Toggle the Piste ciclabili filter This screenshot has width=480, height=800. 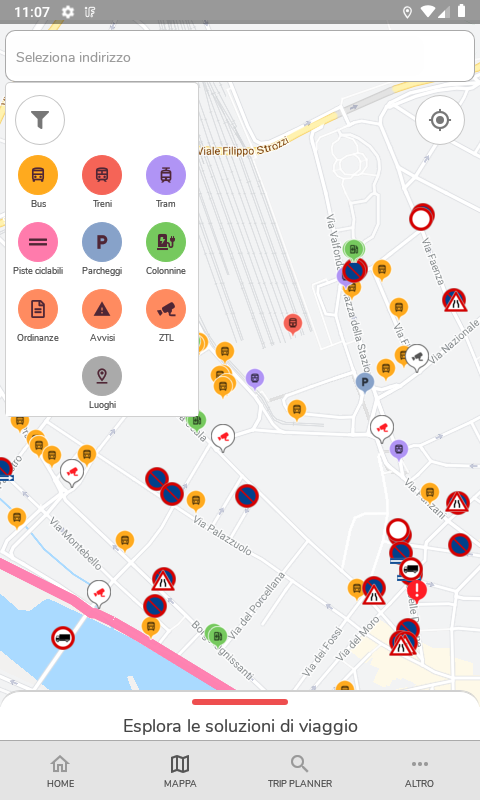[38, 242]
